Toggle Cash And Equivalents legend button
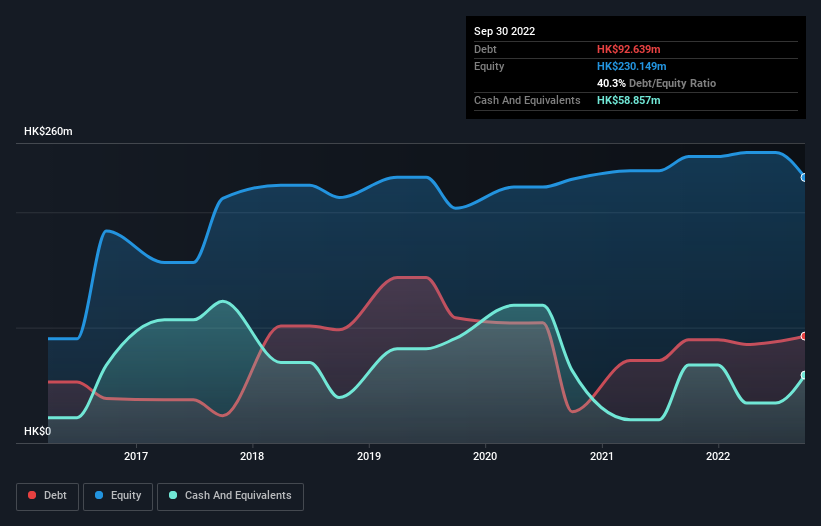This screenshot has width=821, height=526. 230,496
